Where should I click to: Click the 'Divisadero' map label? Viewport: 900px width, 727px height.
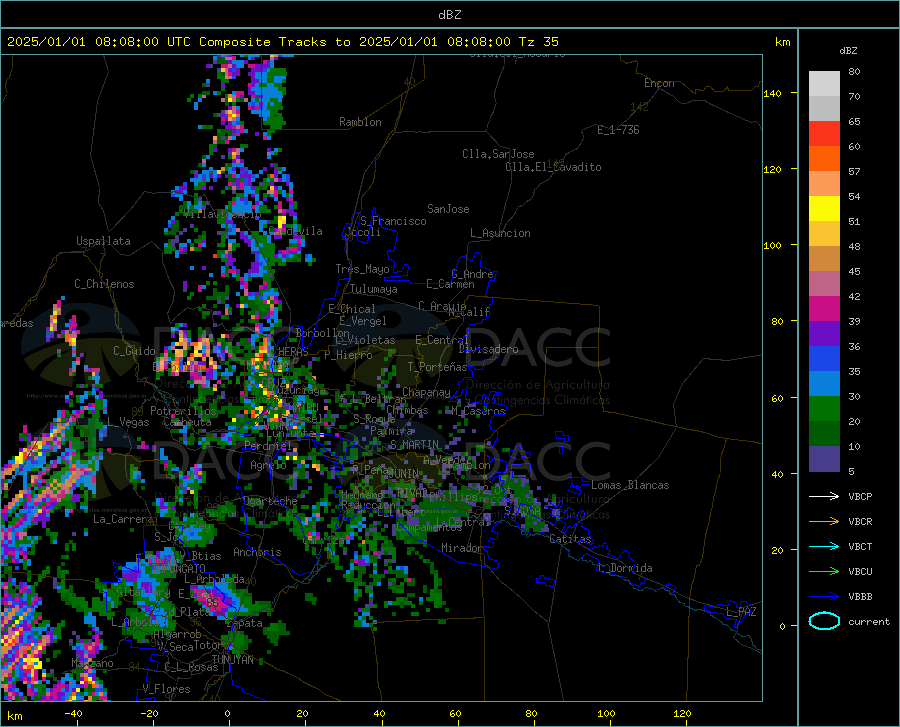point(488,349)
